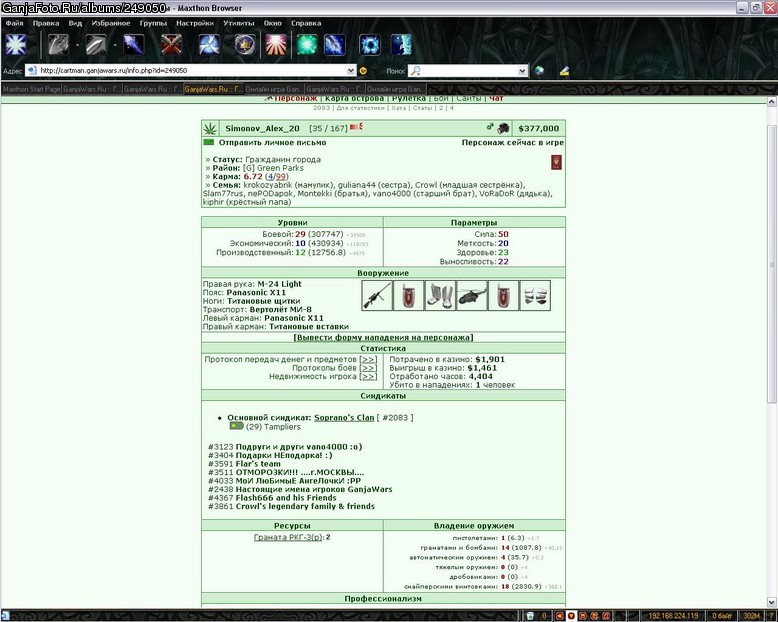Click the Титановые щитки leg armor icon
This screenshot has height=622, width=778.
(x=440, y=296)
